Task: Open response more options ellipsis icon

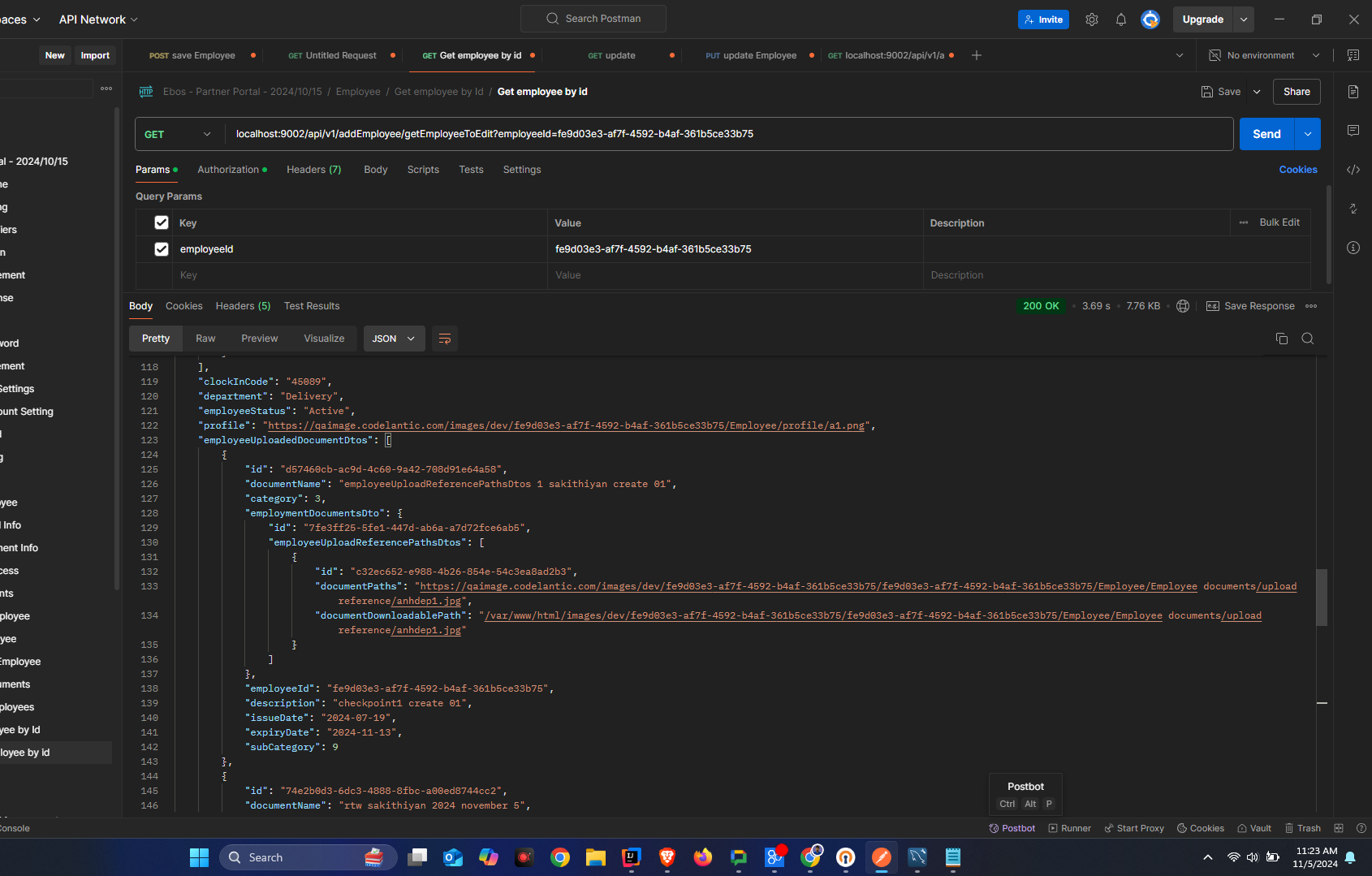Action: [1311, 306]
